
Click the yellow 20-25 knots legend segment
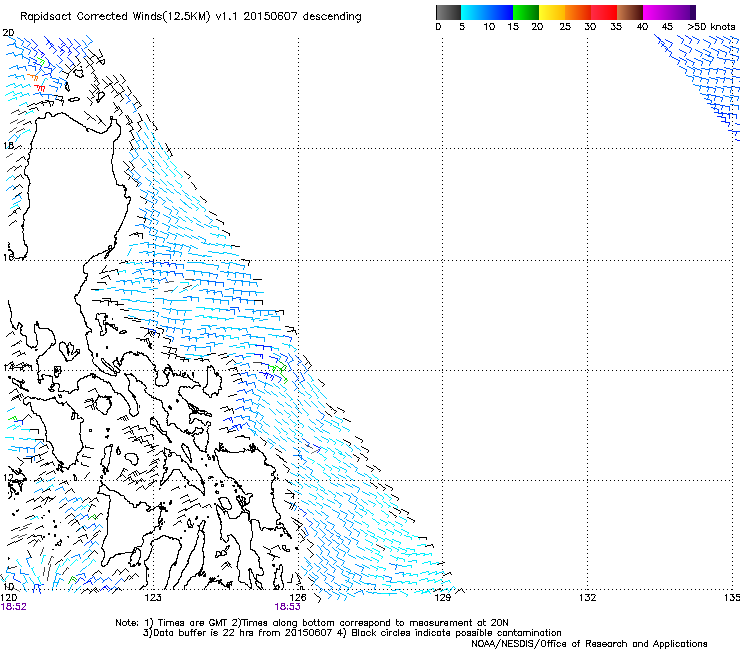coord(552,12)
